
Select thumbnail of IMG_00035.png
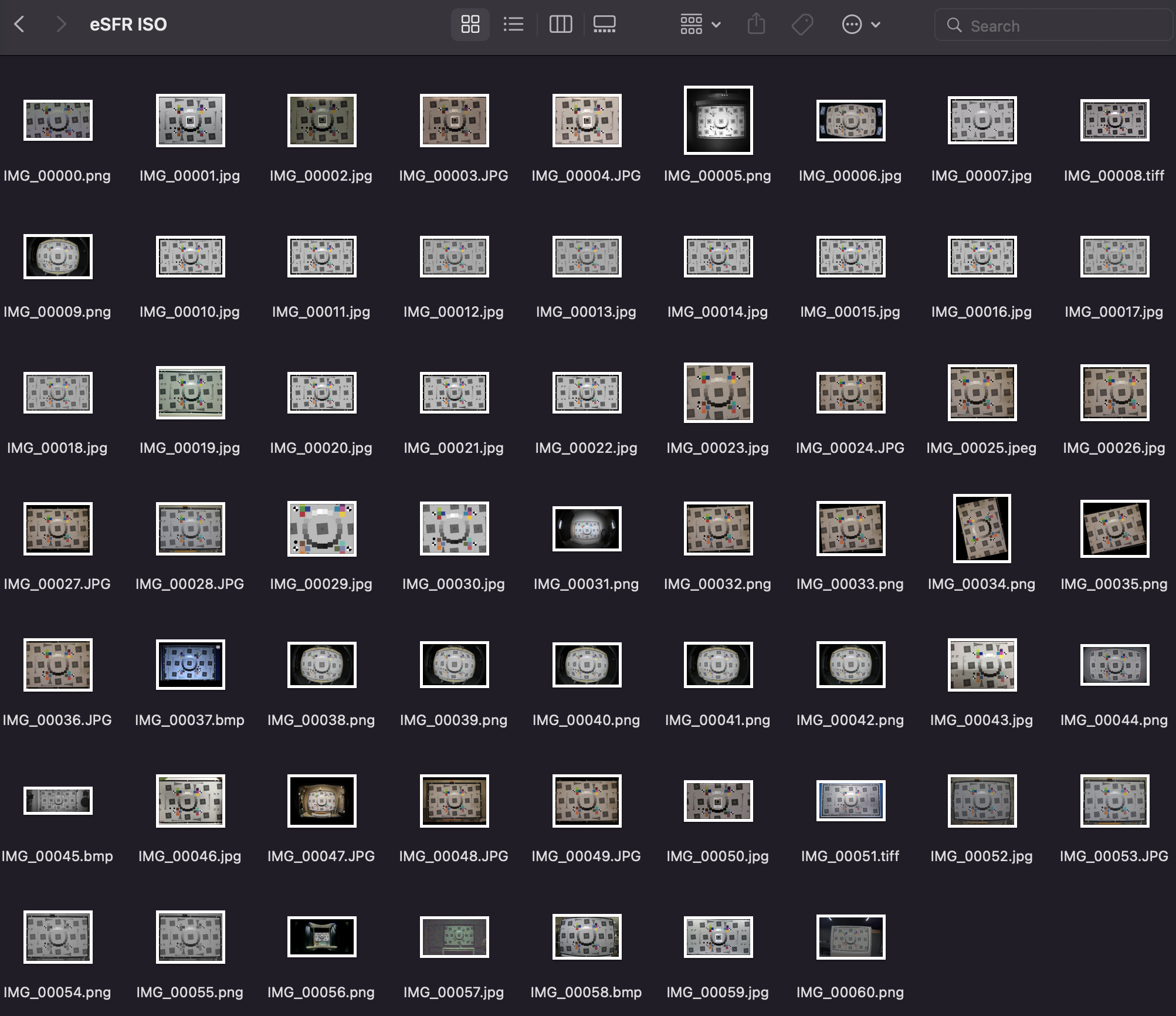click(1115, 529)
